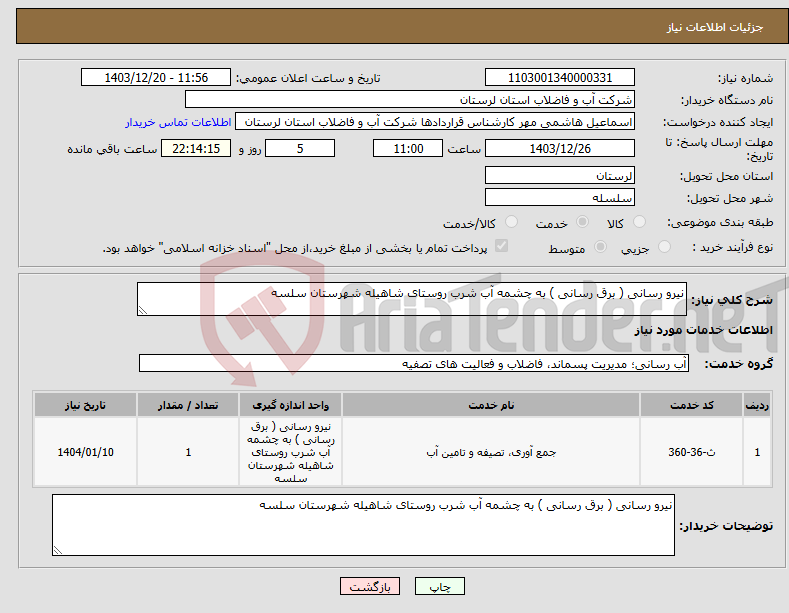The image size is (789, 613).
Task: Click the deadline date field 1403/12/26
Action: [560, 148]
